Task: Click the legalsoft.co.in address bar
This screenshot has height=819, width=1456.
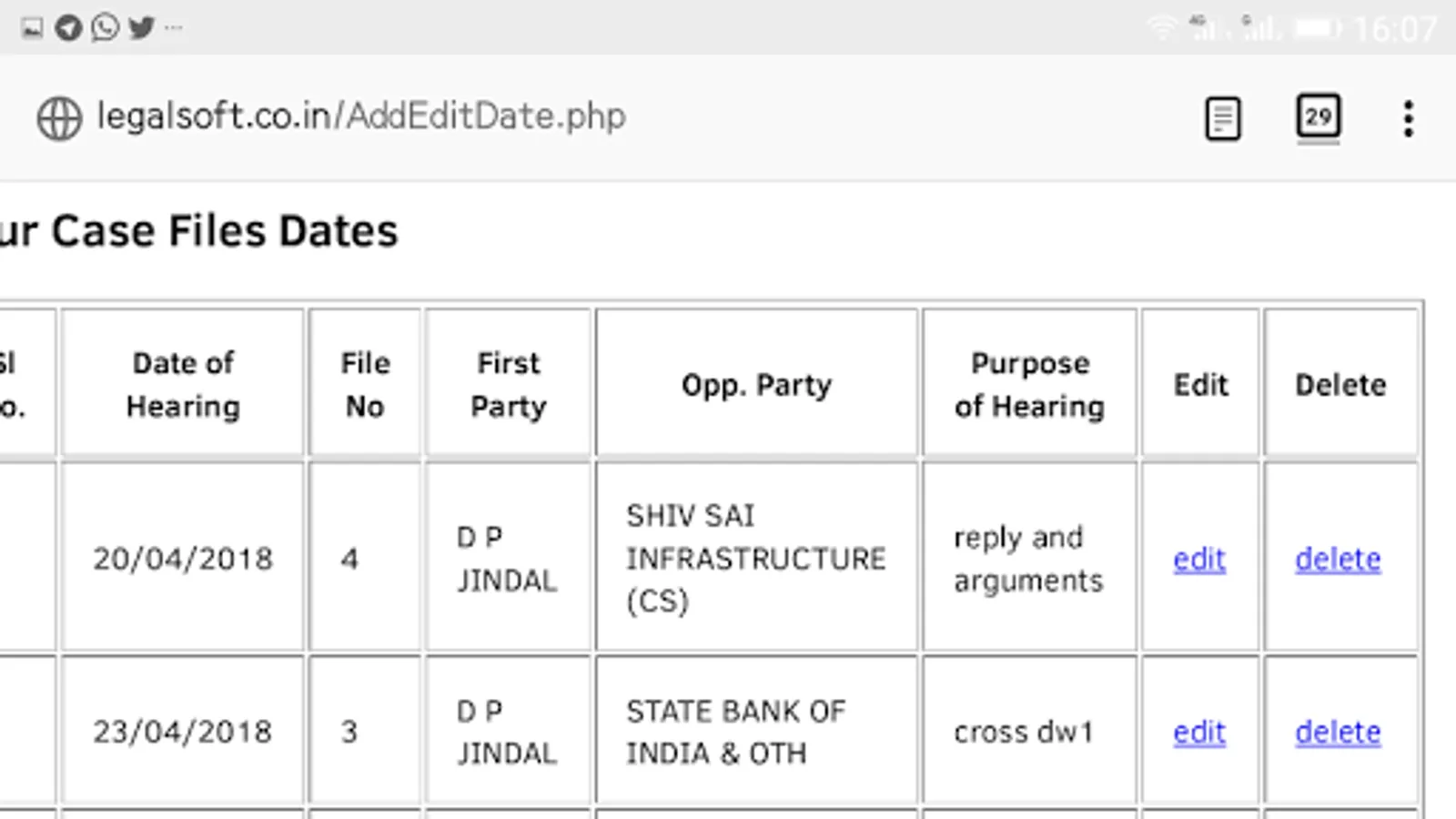Action: (361, 116)
